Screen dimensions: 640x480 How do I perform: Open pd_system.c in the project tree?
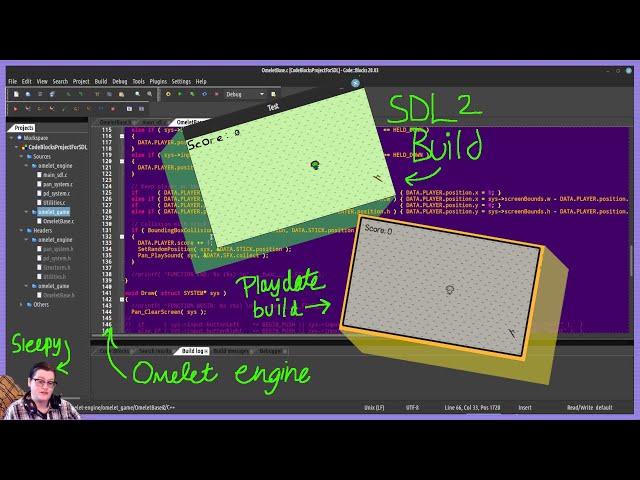[x=57, y=193]
